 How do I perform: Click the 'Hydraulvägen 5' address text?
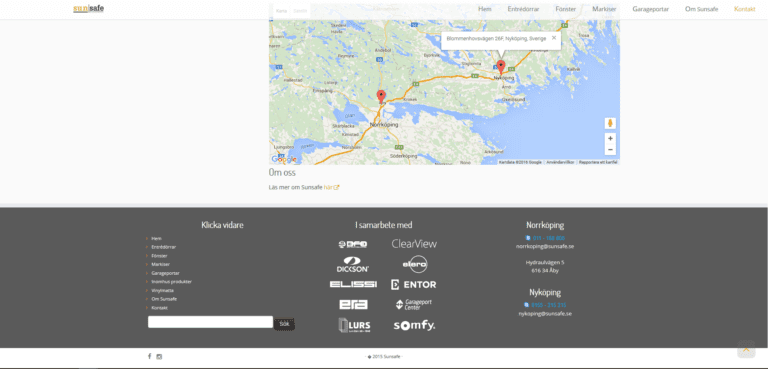[x=545, y=262]
